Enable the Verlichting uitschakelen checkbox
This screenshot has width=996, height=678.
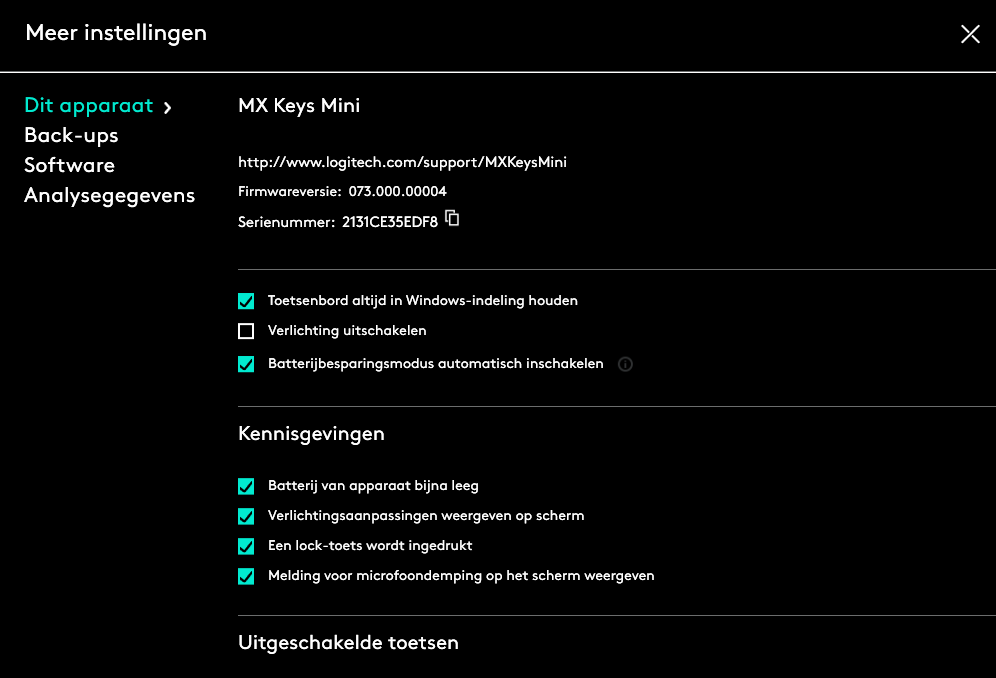[246, 331]
